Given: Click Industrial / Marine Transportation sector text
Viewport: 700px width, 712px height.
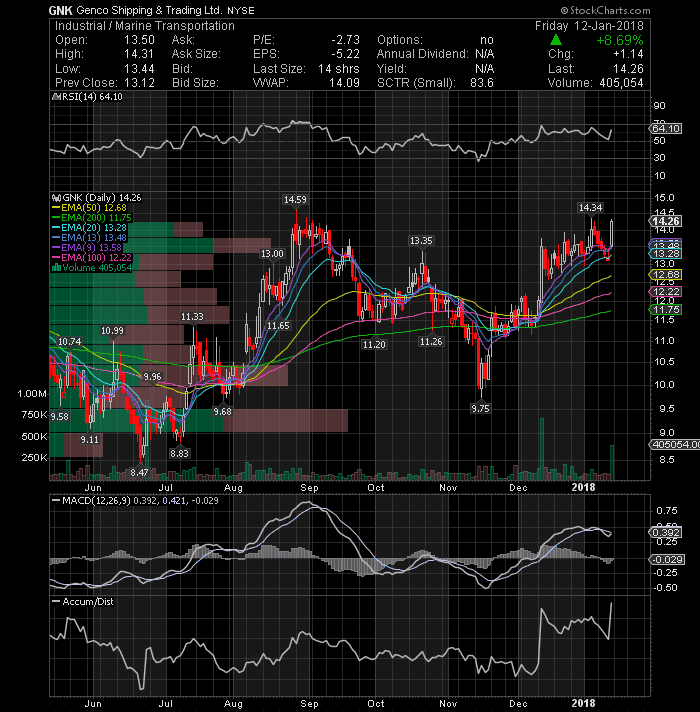Looking at the screenshot, I should (x=145, y=26).
